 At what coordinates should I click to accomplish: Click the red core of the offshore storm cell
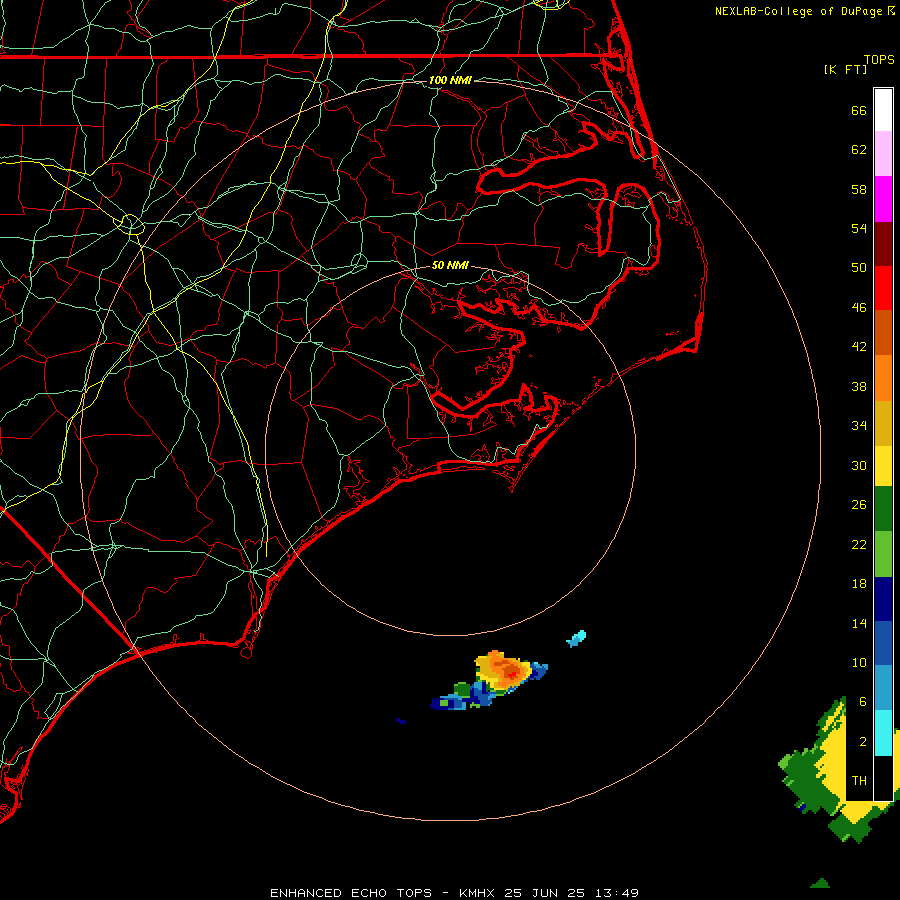pos(513,674)
